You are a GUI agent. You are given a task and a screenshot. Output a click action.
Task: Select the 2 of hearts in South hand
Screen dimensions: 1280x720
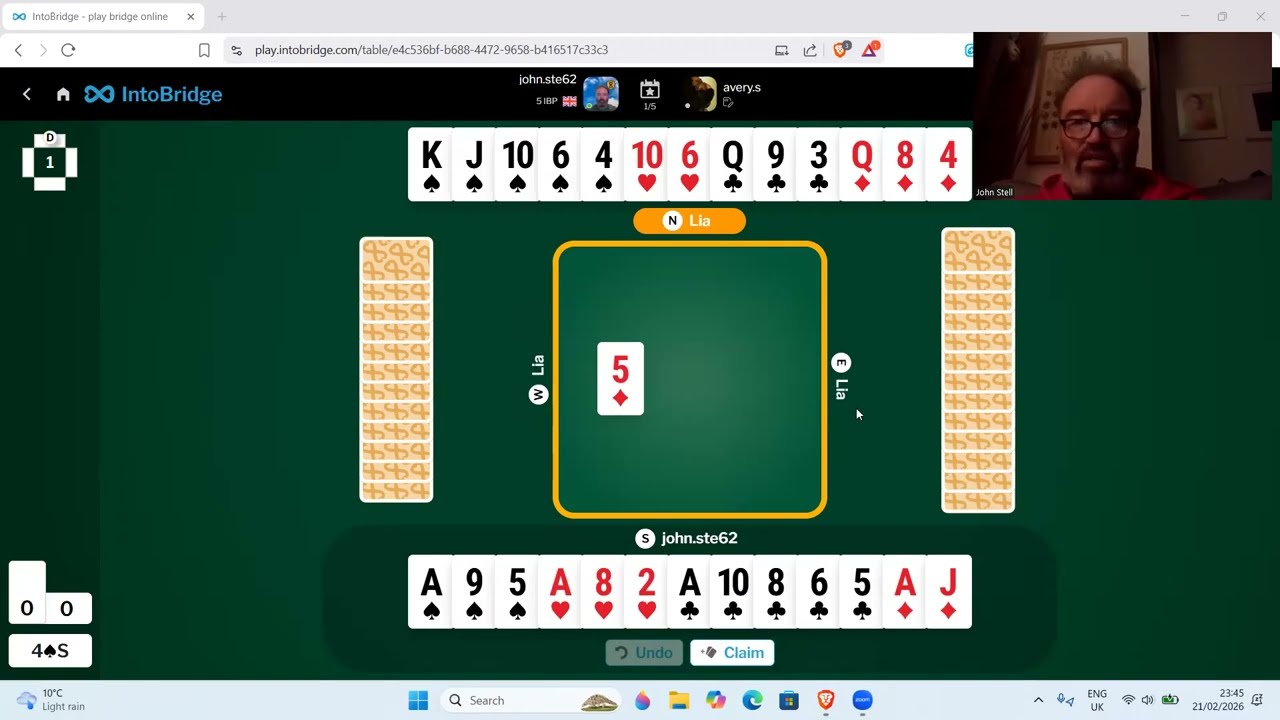[646, 592]
